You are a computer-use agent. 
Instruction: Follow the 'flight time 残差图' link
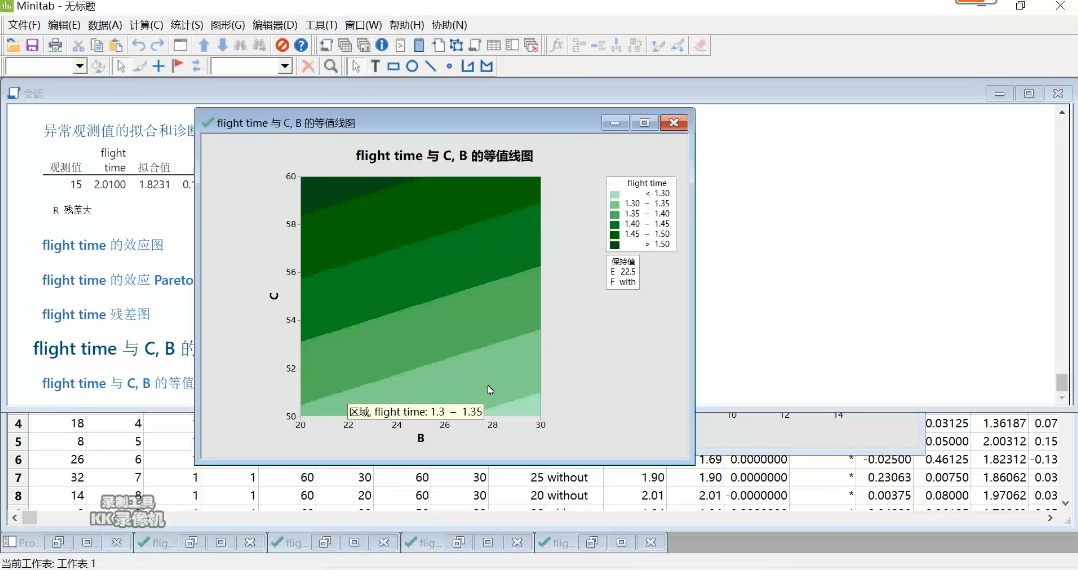(96, 314)
